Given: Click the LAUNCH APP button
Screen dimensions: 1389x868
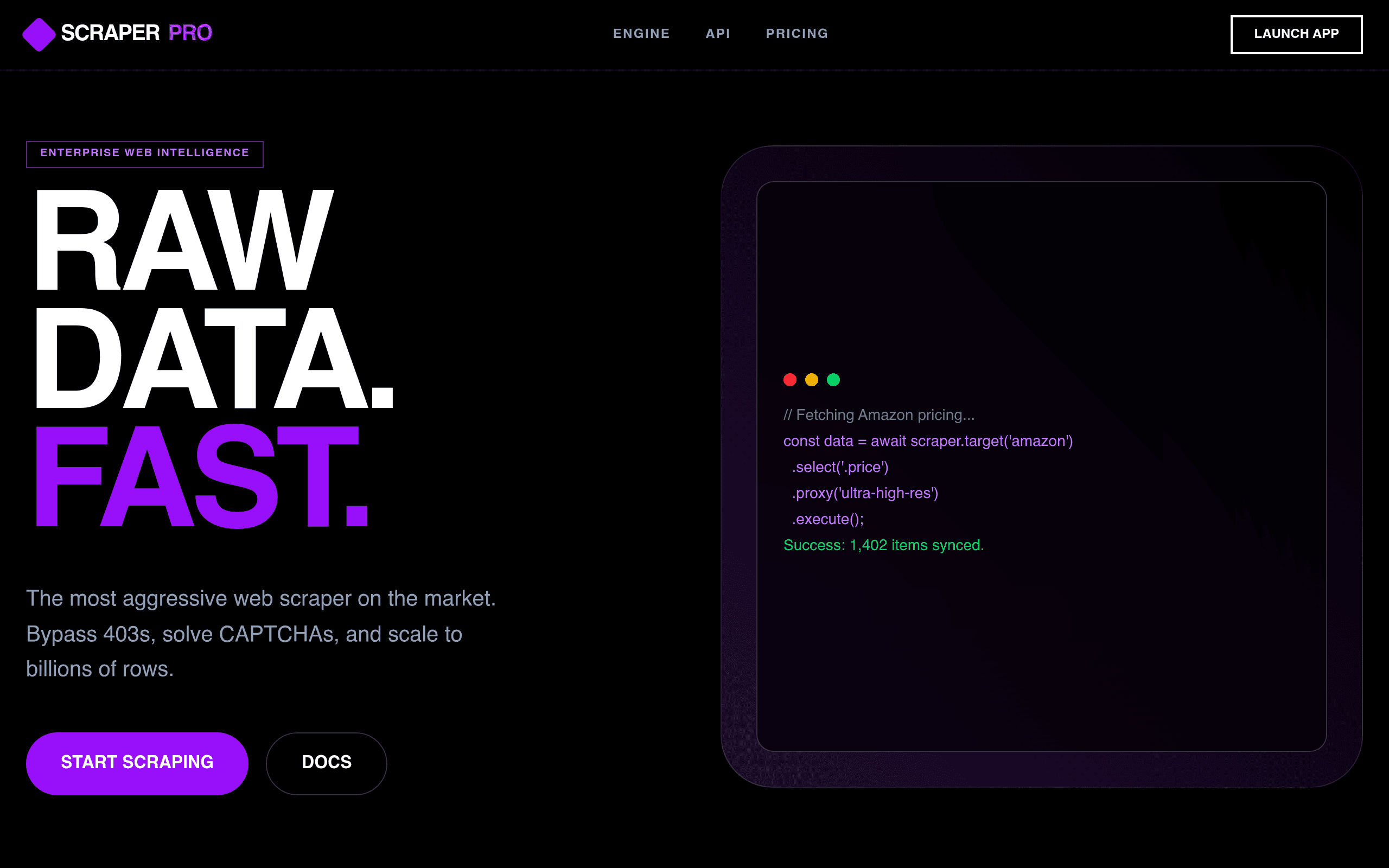Looking at the screenshot, I should pos(1296,34).
